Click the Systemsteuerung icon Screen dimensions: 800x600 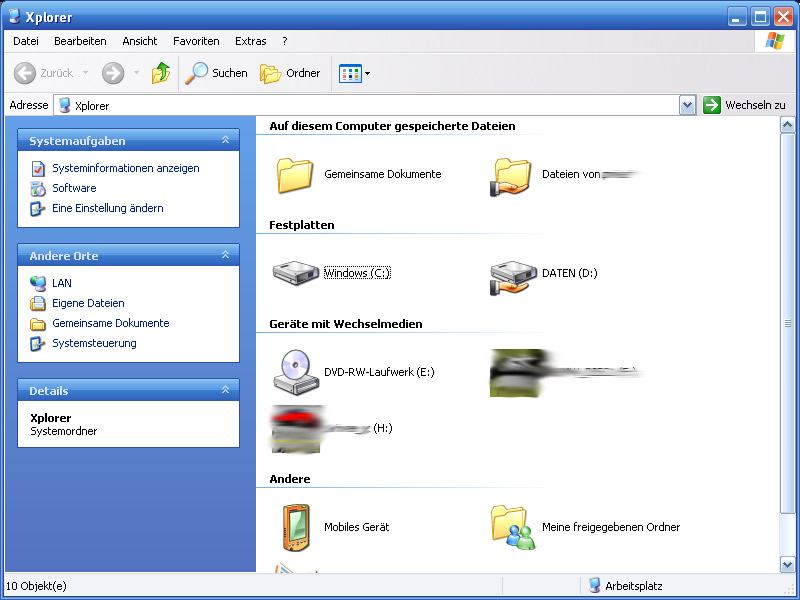tap(38, 344)
